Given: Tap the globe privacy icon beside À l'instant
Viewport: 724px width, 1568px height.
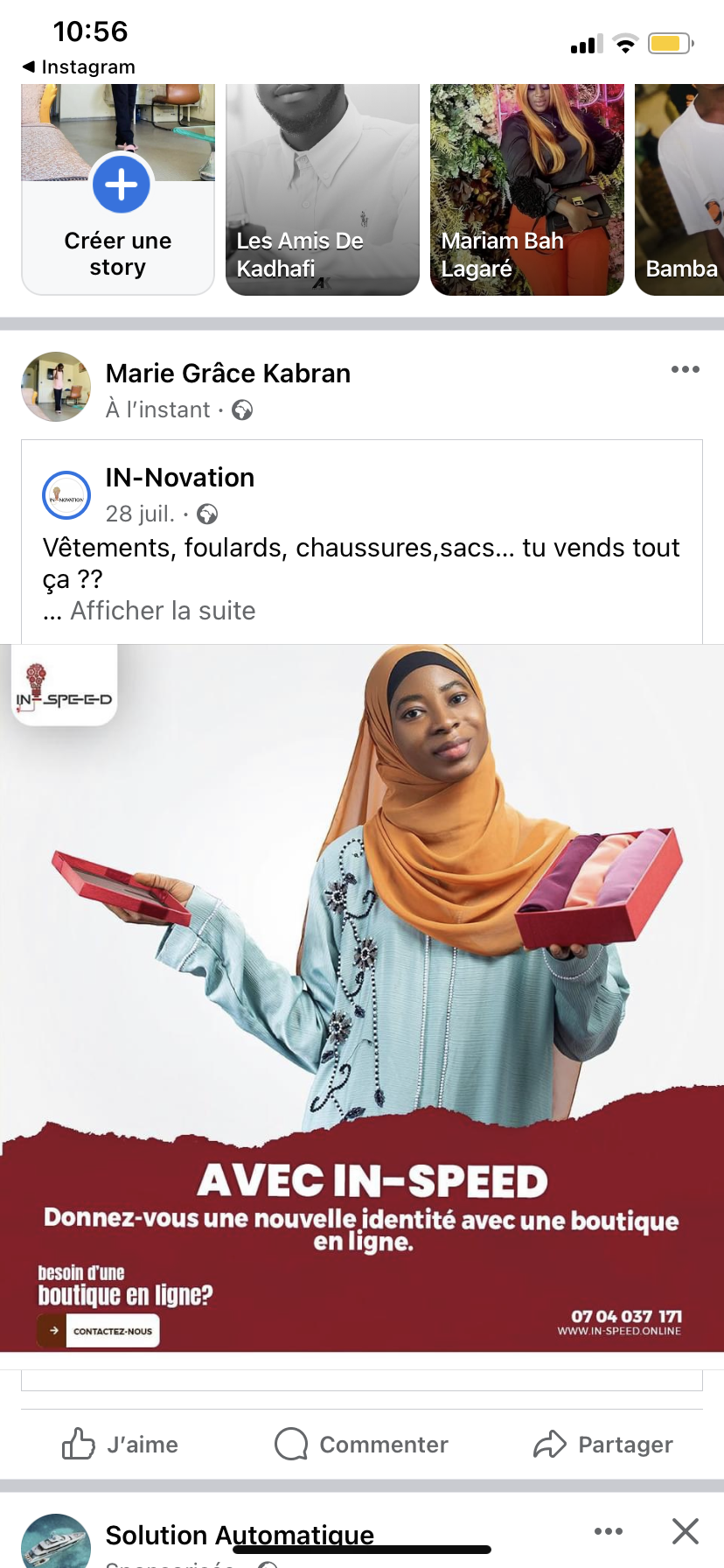Looking at the screenshot, I should click(x=242, y=410).
